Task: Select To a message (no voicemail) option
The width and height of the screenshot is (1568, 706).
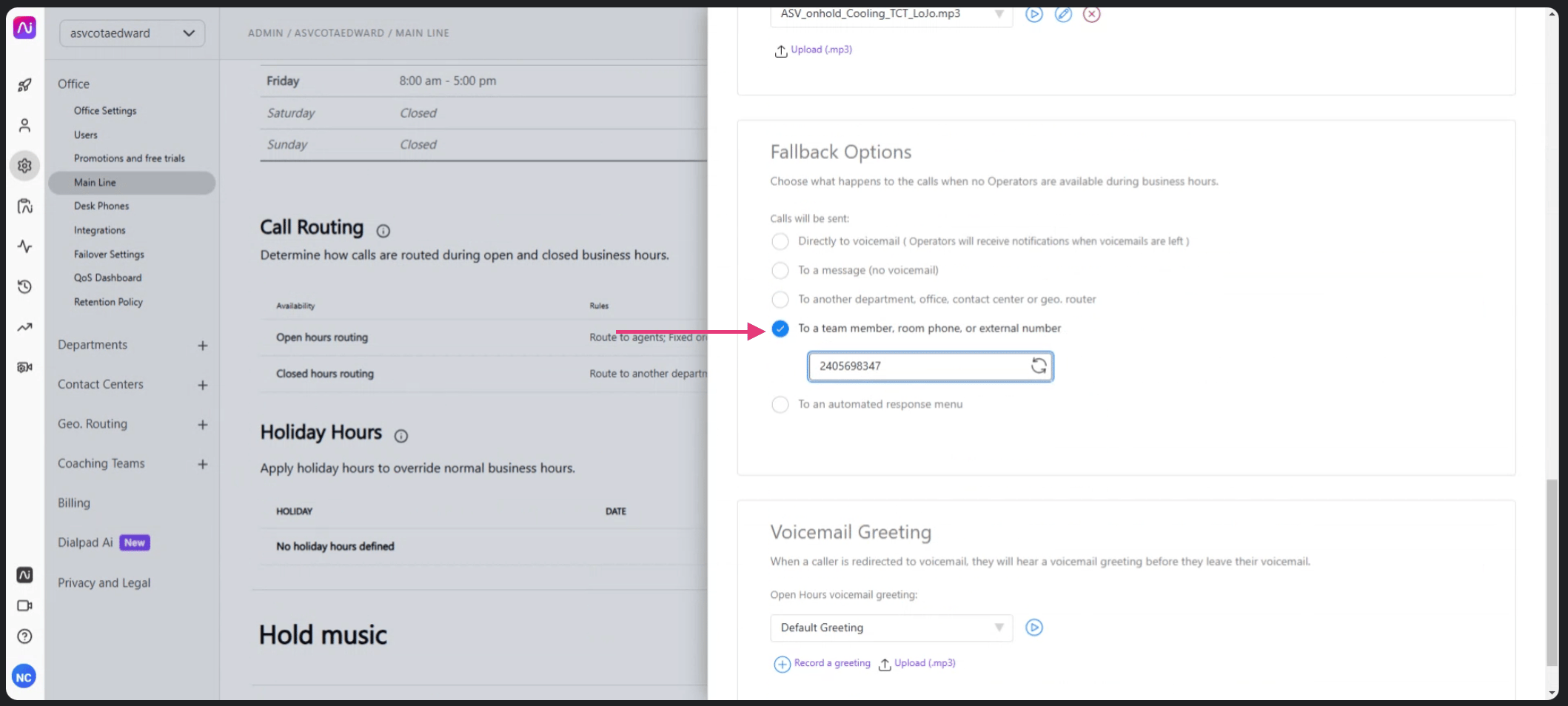Action: [780, 270]
